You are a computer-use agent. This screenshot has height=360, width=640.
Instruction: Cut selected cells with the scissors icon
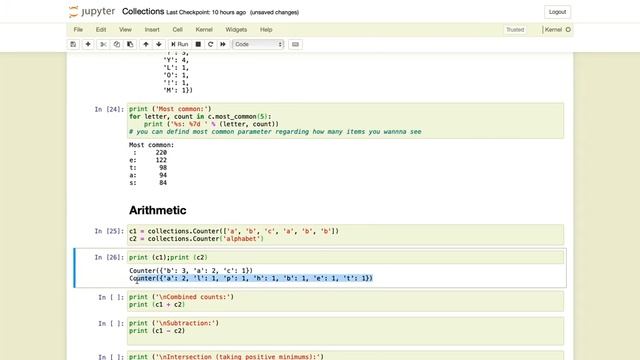103,44
